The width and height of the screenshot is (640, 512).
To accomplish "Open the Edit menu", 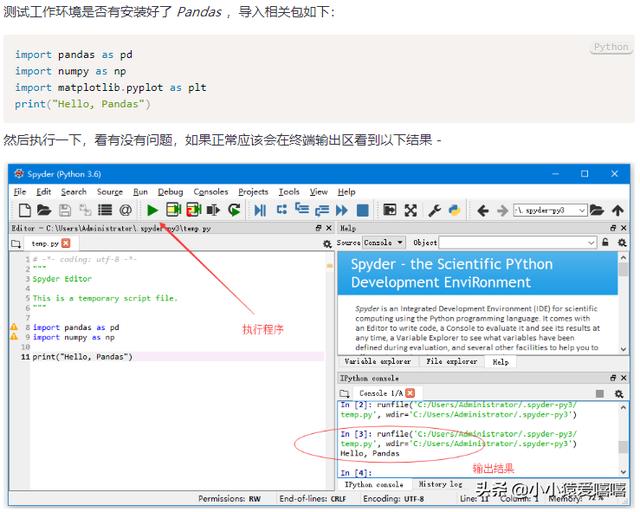I will click(x=44, y=192).
